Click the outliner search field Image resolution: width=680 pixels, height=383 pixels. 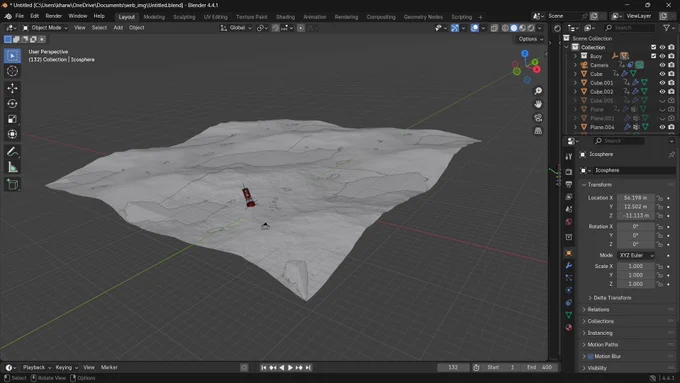pos(630,28)
